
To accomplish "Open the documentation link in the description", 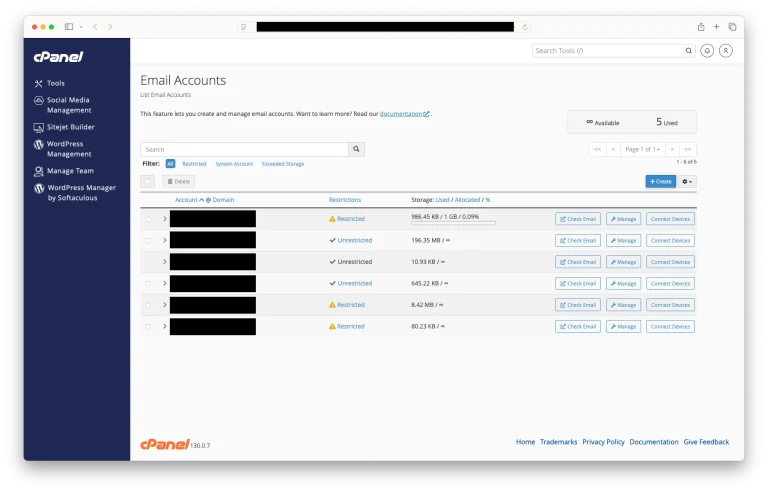I will 404,114.
